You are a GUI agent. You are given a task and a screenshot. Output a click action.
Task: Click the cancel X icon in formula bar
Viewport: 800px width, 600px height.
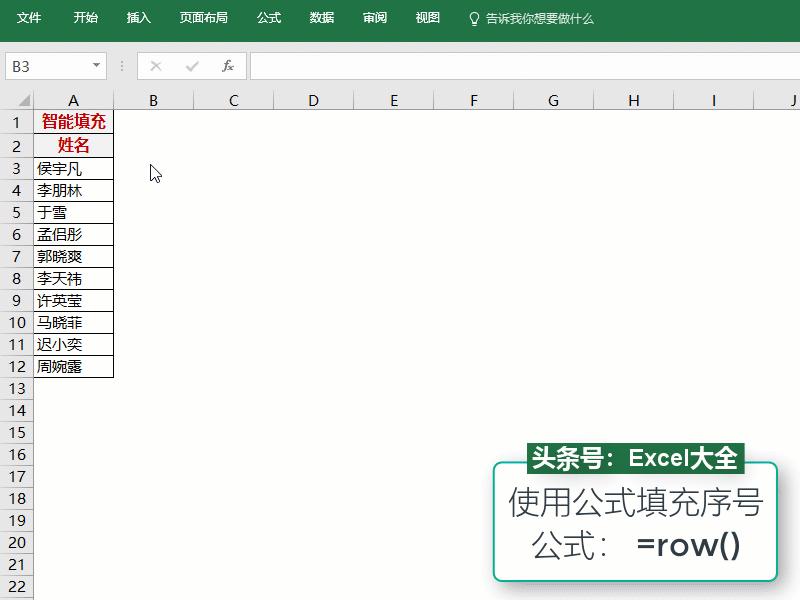(154, 66)
